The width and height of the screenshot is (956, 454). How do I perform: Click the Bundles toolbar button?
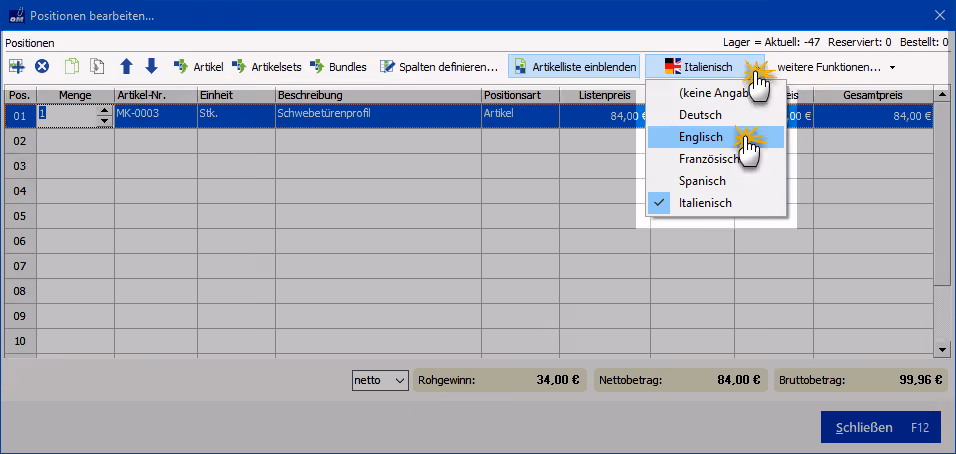pyautogui.click(x=338, y=67)
